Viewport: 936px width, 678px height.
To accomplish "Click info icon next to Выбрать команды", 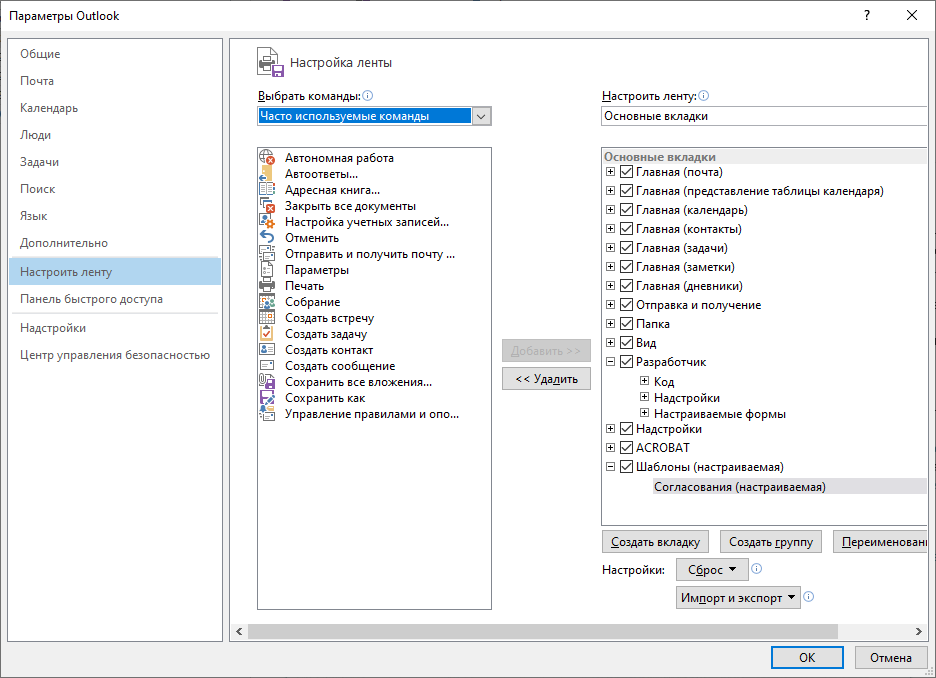I will (x=368, y=95).
